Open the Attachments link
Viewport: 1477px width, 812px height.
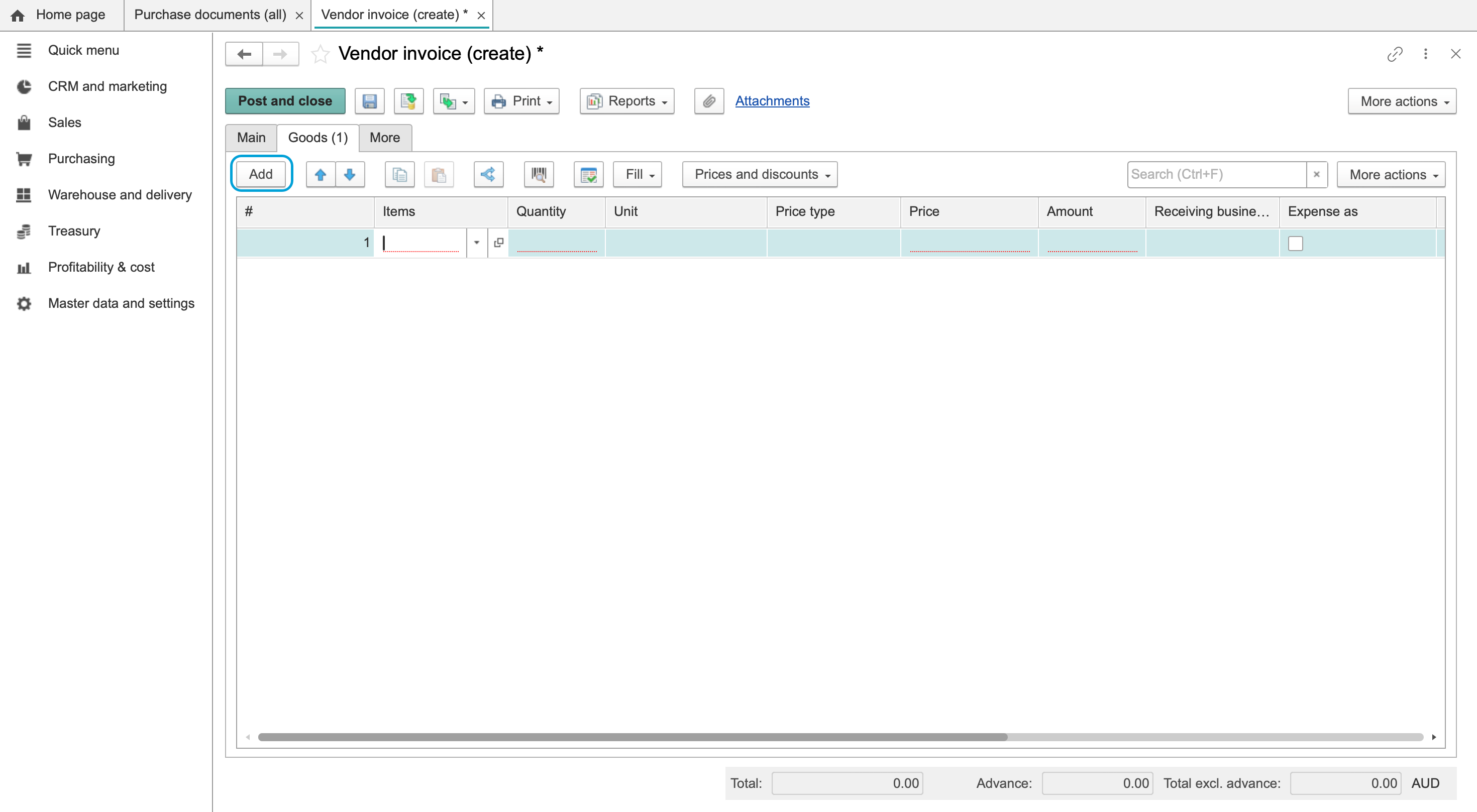[x=772, y=101]
